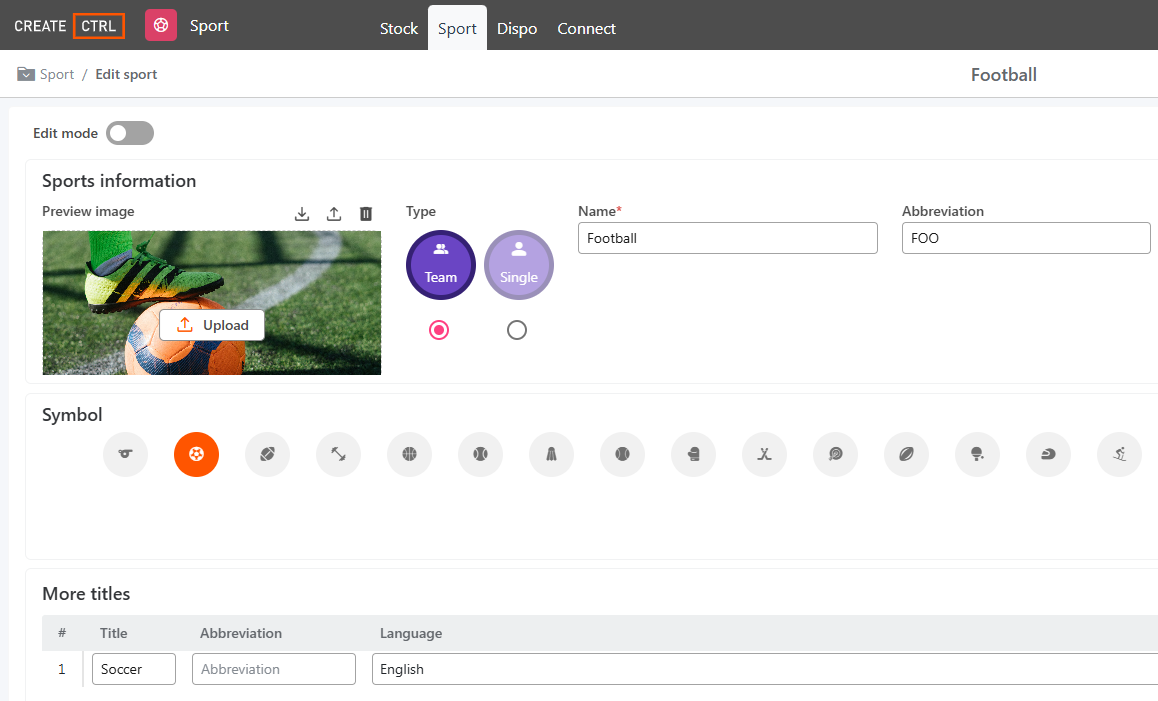Open the Sport tab
Viewport: 1158px width, 701px height.
point(457,29)
